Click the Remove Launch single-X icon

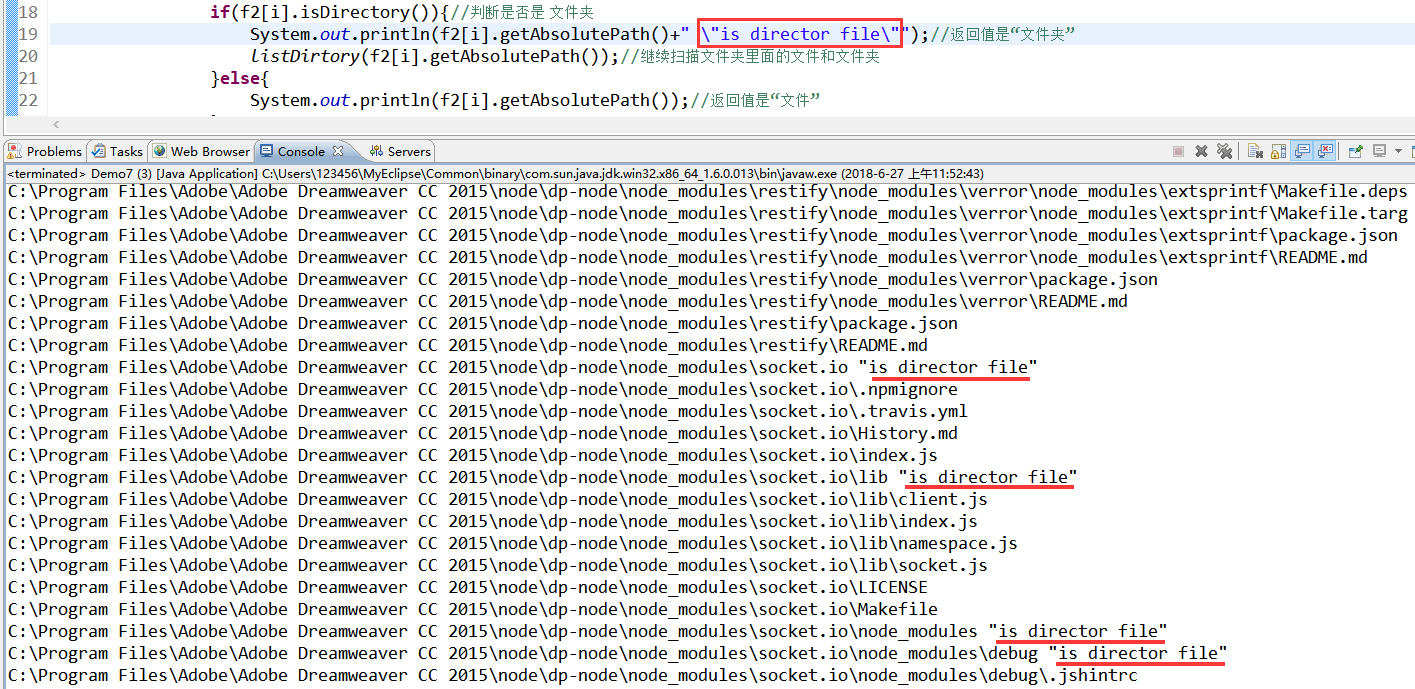pos(1201,151)
